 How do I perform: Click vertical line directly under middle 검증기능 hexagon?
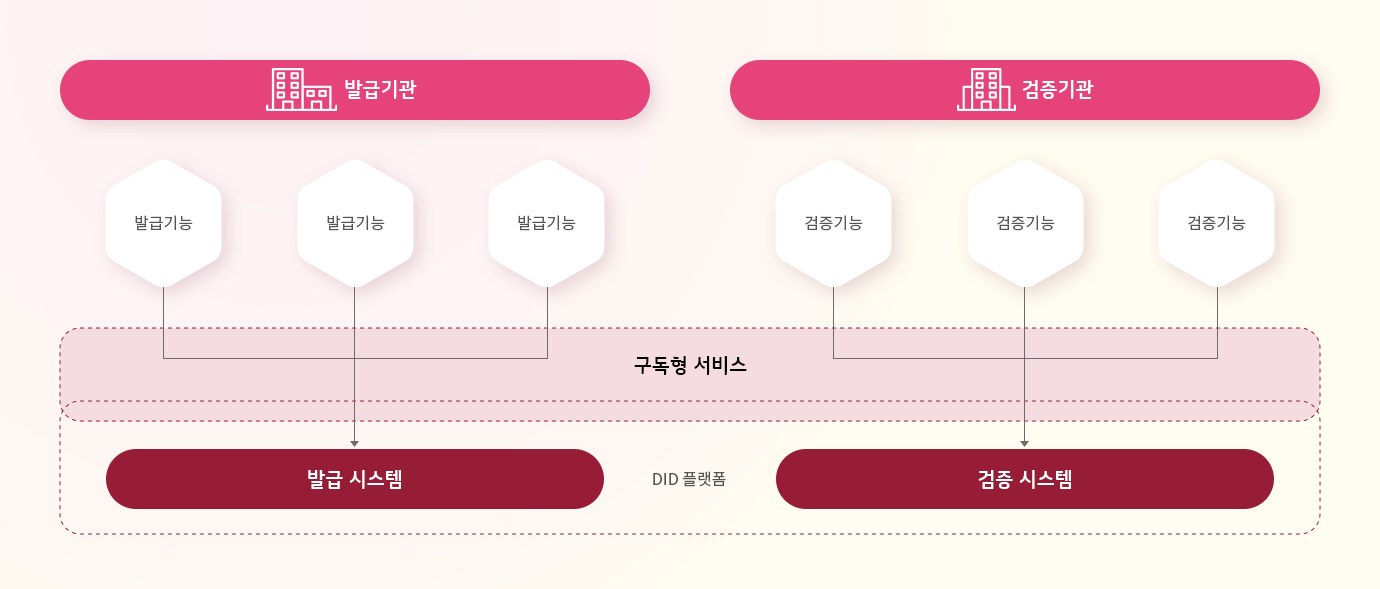tap(1025, 364)
